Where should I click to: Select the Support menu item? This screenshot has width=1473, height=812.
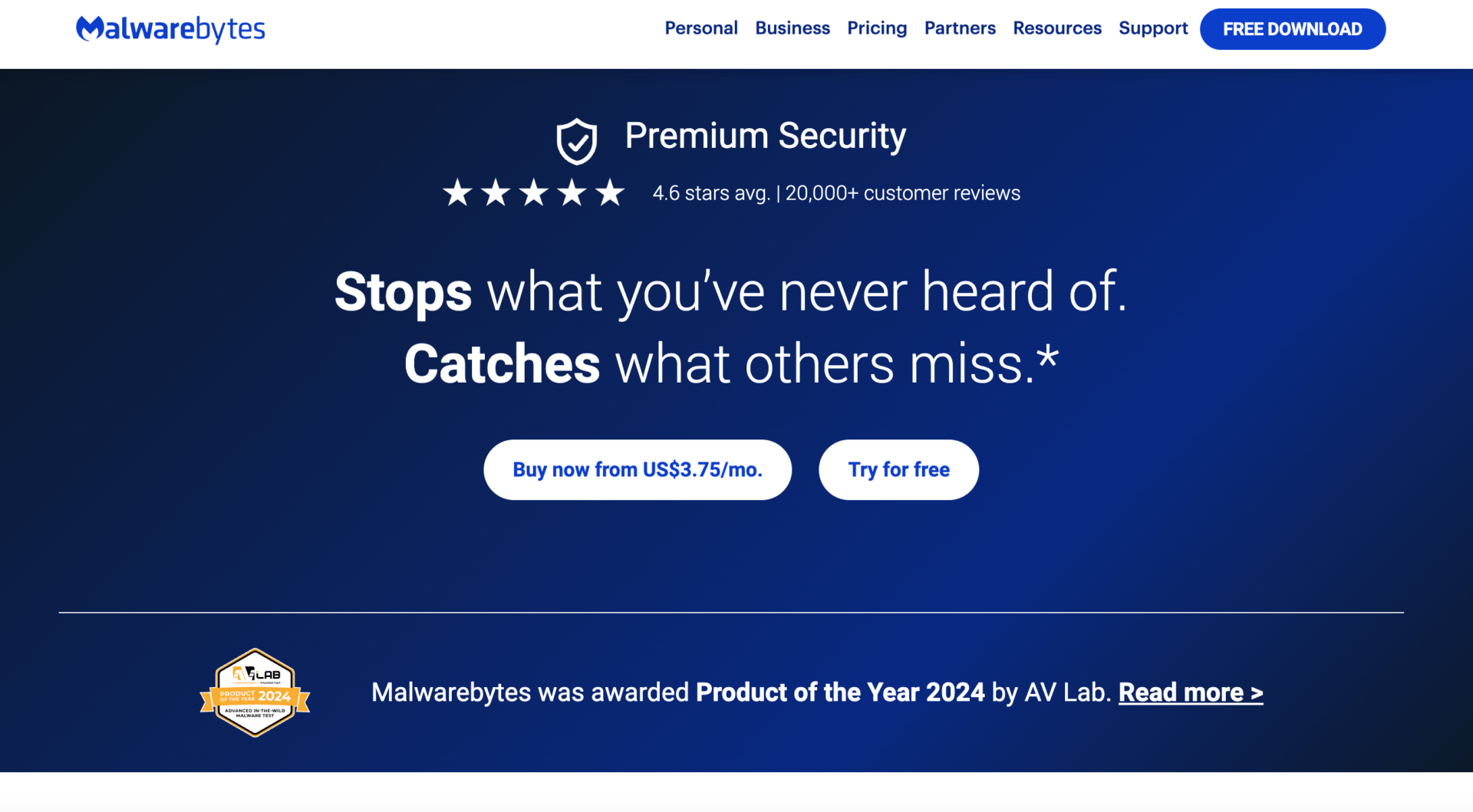tap(1152, 28)
